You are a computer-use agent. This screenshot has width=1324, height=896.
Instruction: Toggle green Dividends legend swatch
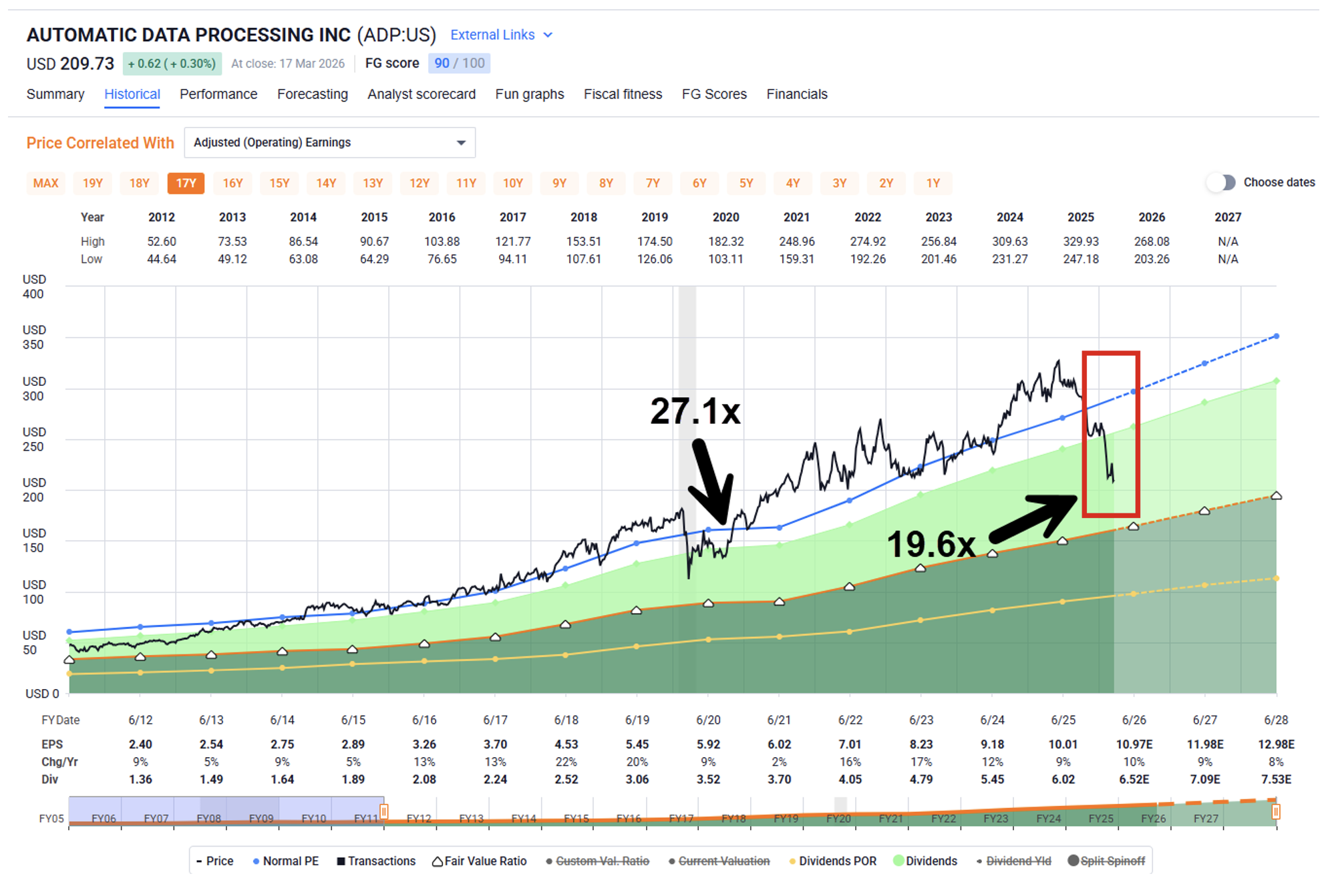(x=898, y=861)
